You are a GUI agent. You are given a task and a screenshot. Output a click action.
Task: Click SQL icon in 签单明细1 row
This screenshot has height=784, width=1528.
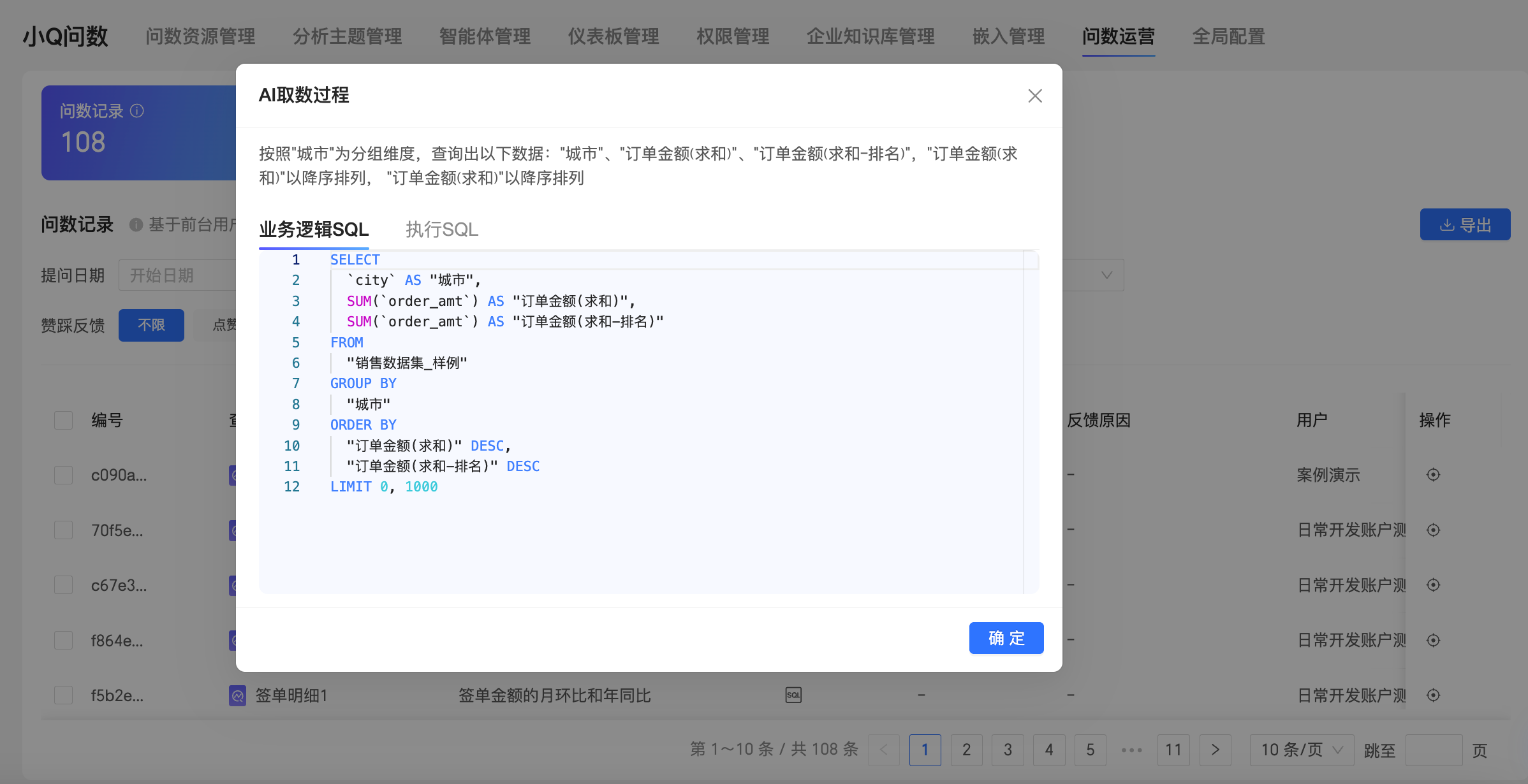(793, 695)
